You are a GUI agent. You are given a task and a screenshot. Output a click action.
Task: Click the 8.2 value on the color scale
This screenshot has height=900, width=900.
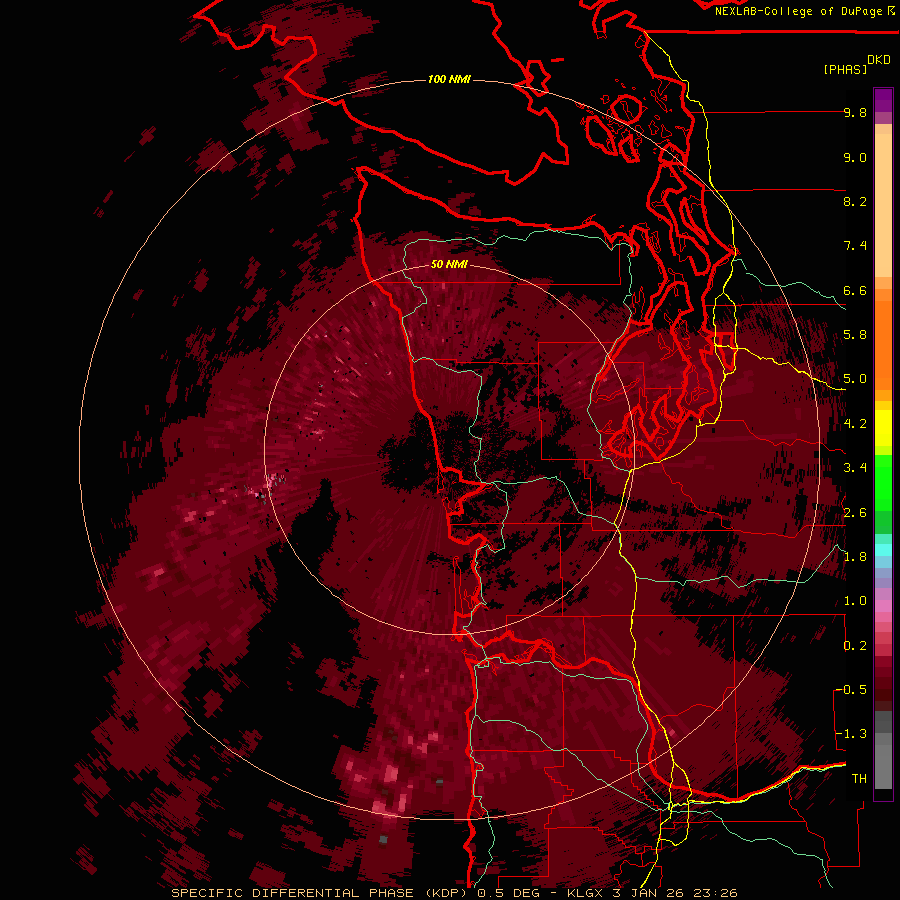(855, 201)
